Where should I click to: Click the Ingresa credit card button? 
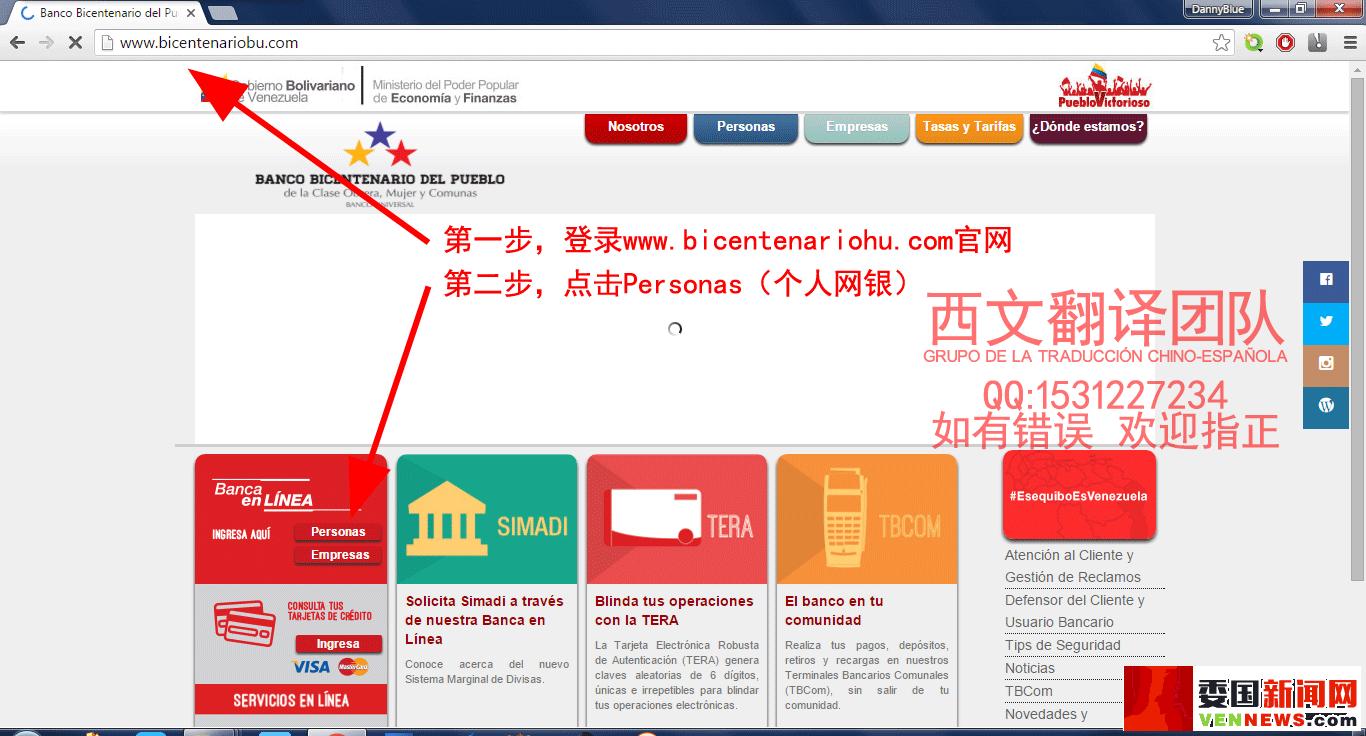[x=338, y=644]
